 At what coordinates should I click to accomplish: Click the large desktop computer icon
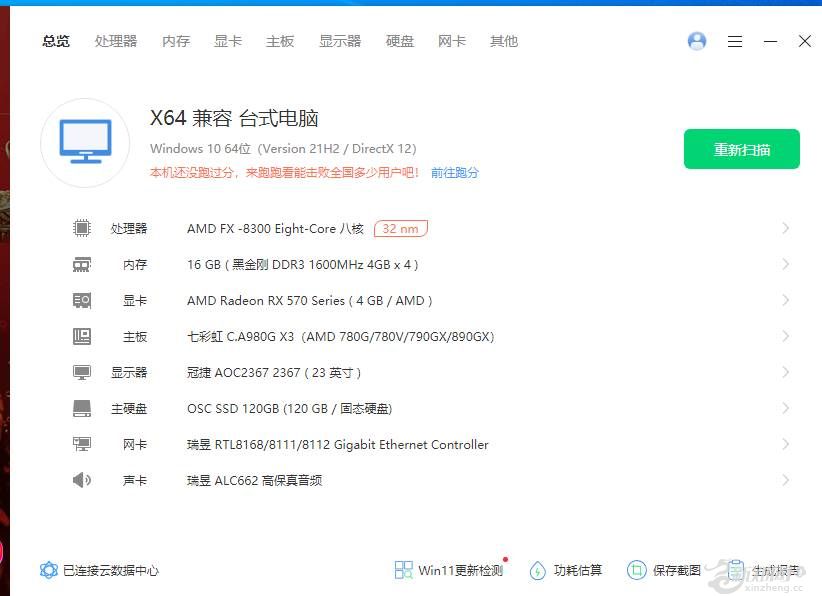click(x=85, y=142)
